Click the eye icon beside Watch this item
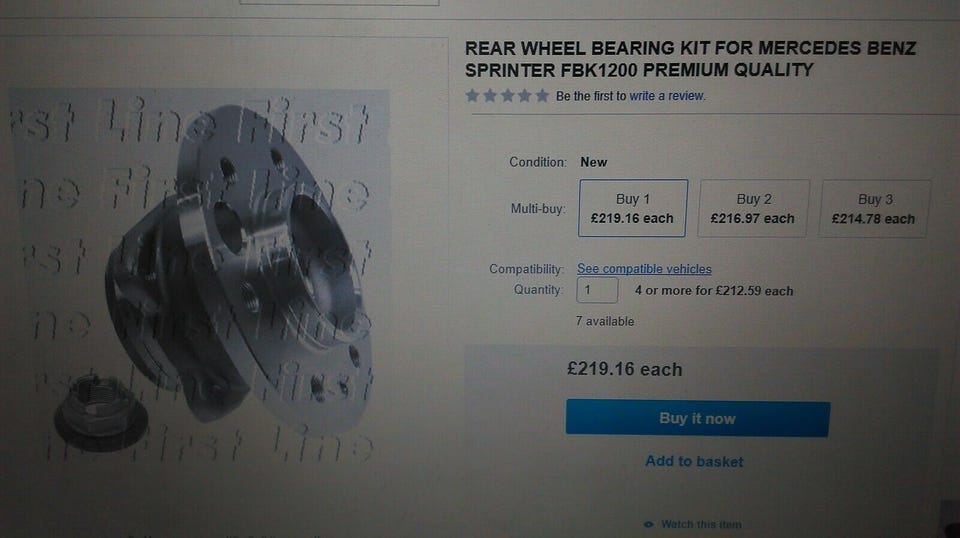The image size is (960, 538). tap(649, 525)
